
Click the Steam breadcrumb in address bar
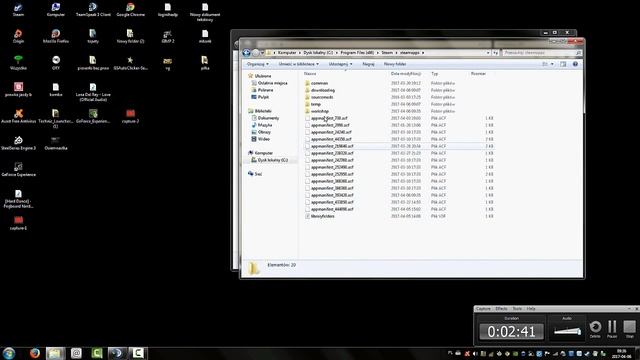point(387,53)
